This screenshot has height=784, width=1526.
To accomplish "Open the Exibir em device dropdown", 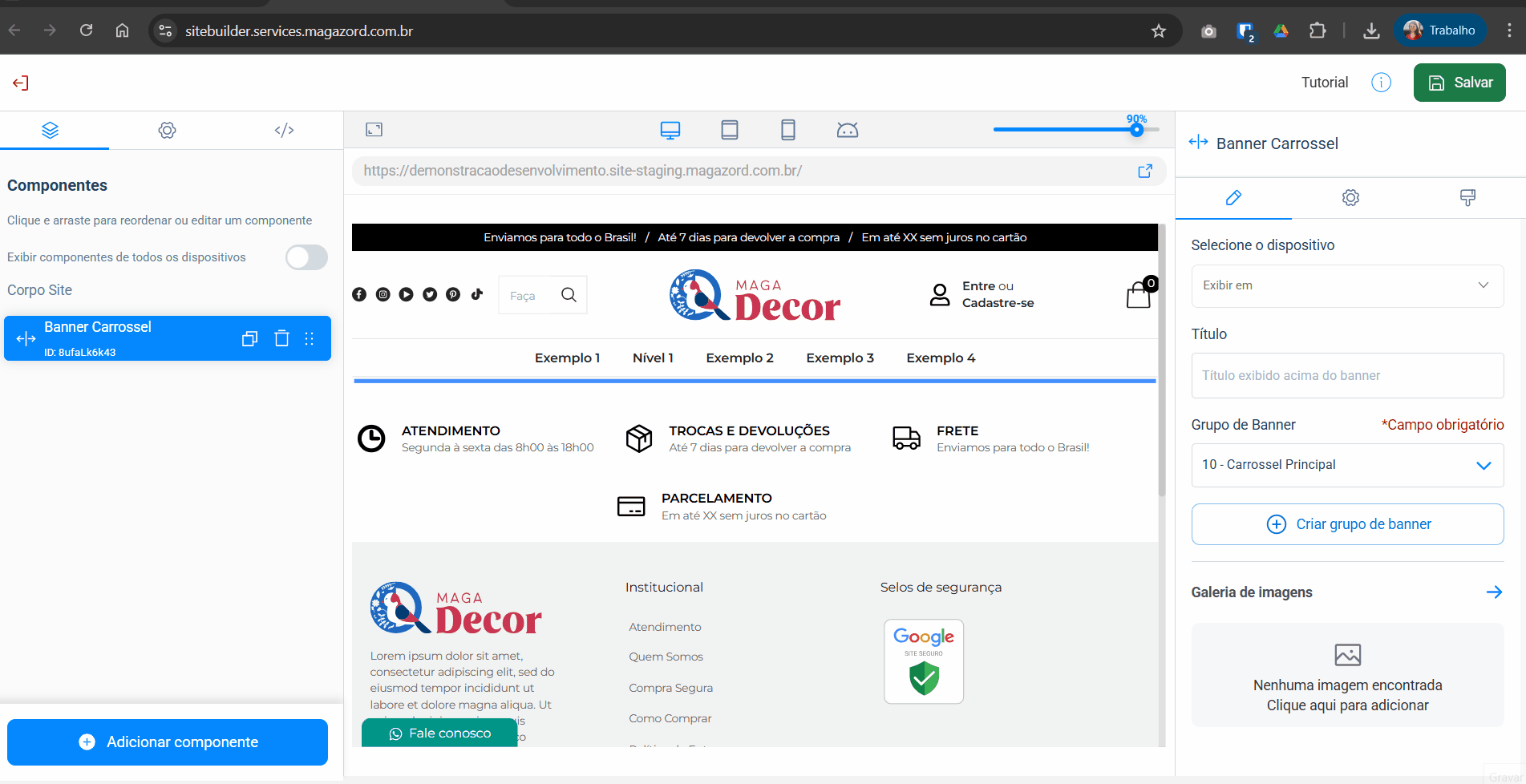I will [1347, 285].
